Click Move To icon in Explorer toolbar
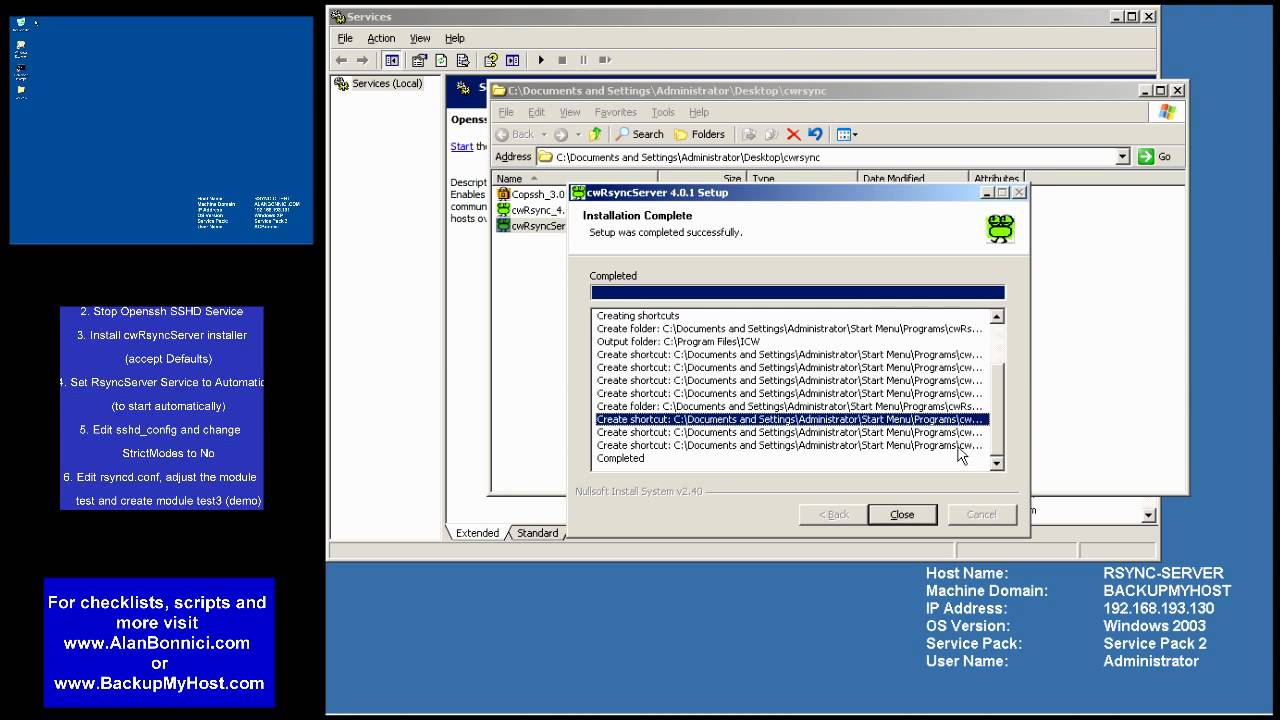Viewport: 1280px width, 720px height. 749,134
